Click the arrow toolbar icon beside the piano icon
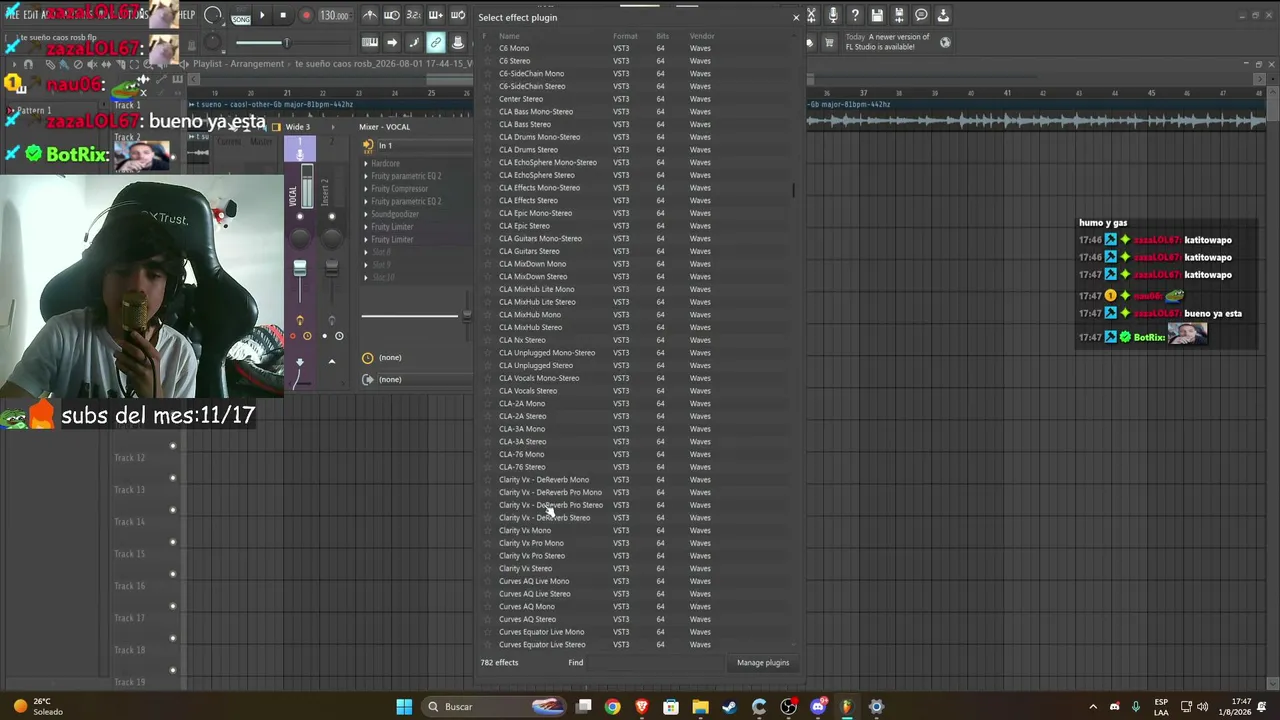Viewport: 1280px width, 720px height. tap(392, 43)
